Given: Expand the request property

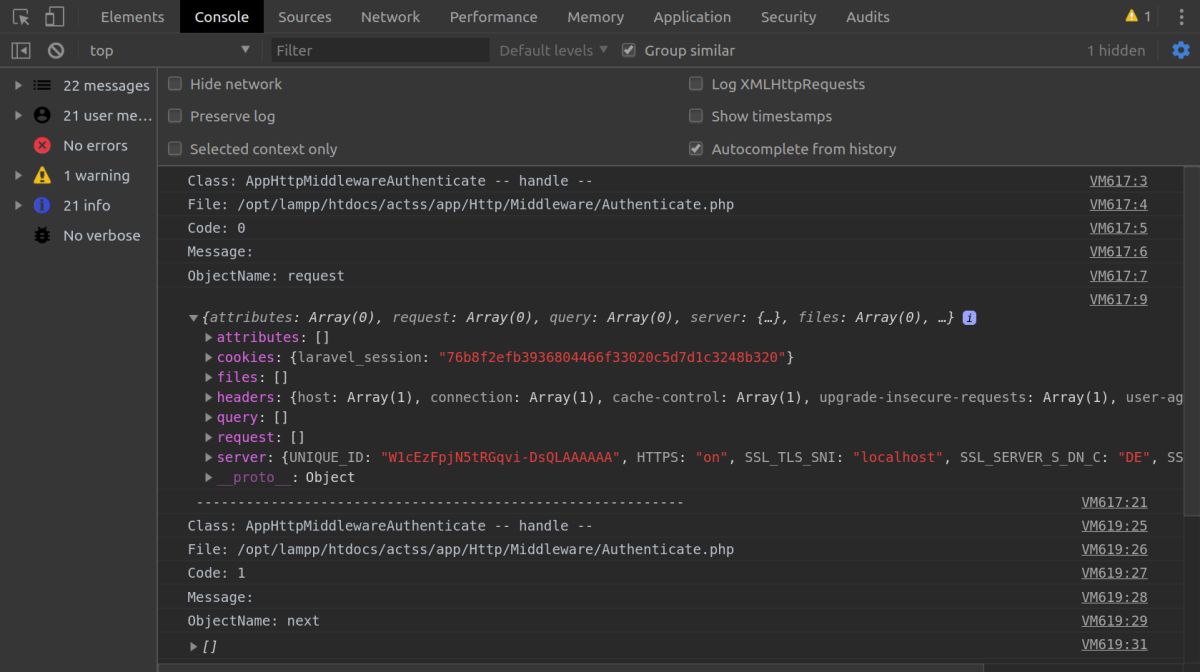Looking at the screenshot, I should click(209, 437).
